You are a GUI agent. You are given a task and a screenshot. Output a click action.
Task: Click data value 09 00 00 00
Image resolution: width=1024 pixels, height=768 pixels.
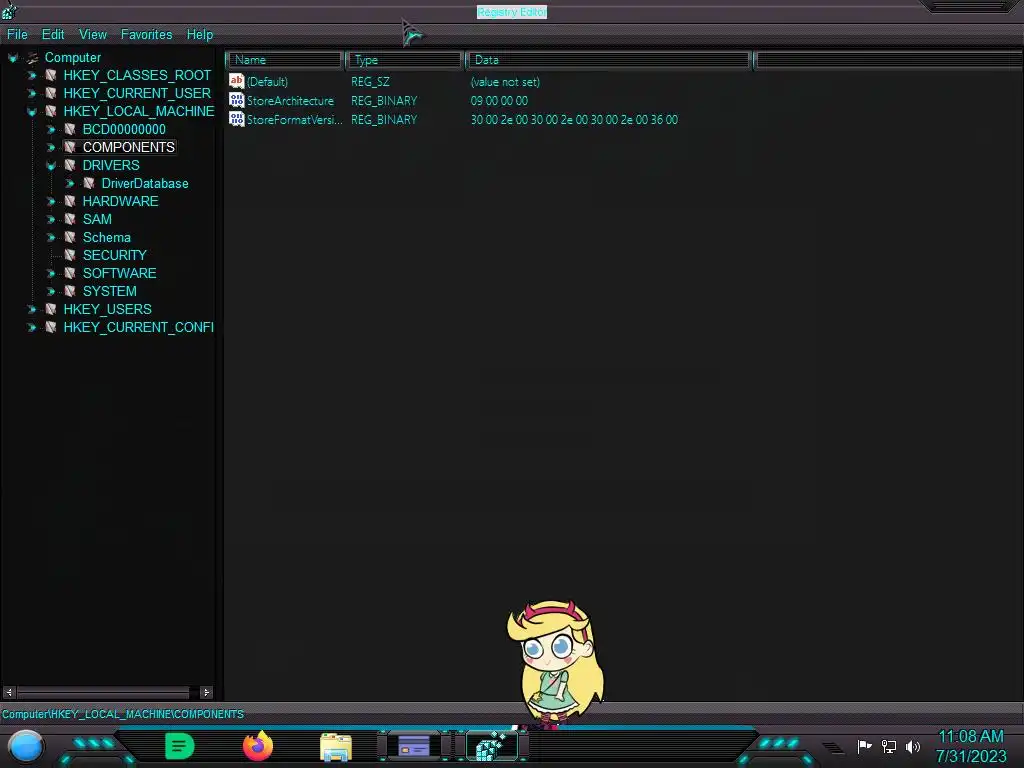(499, 101)
